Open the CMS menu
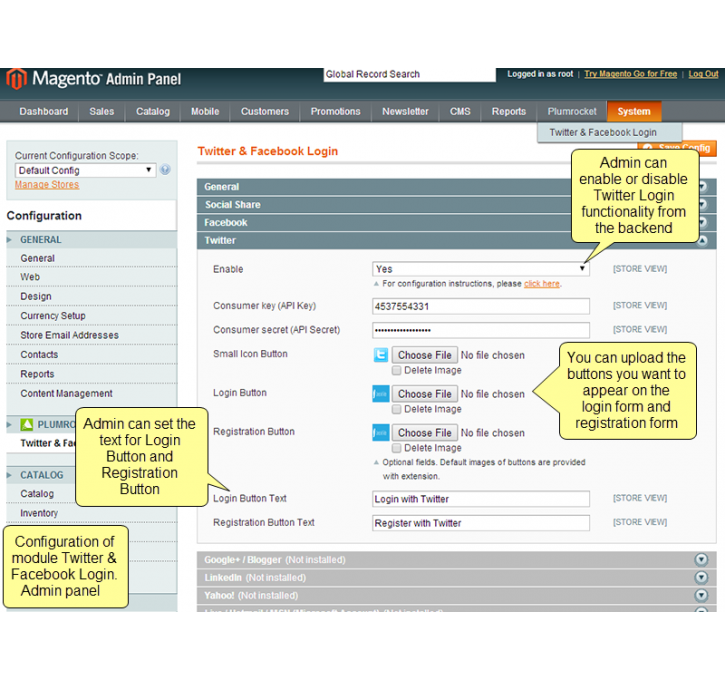This screenshot has height=680, width=725. pos(460,111)
